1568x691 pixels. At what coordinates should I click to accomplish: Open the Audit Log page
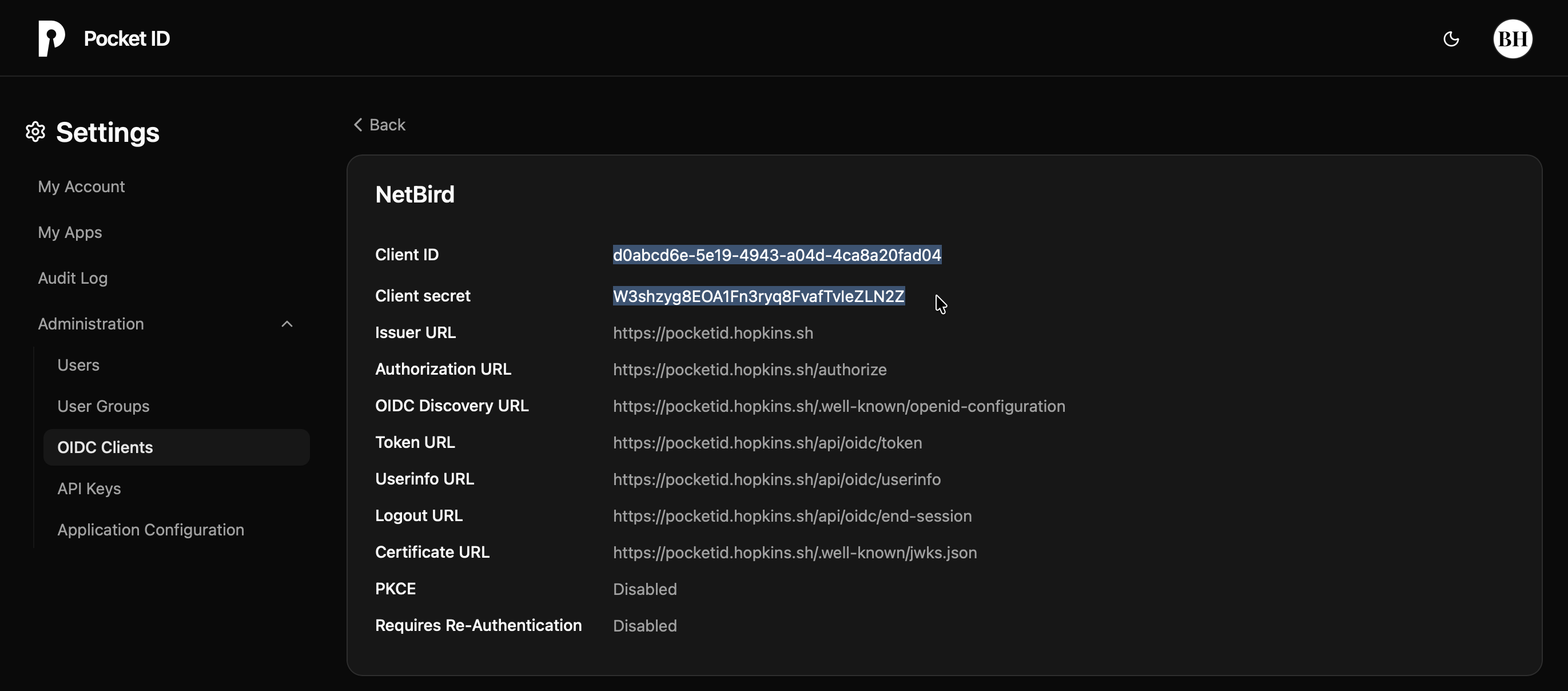pos(73,278)
